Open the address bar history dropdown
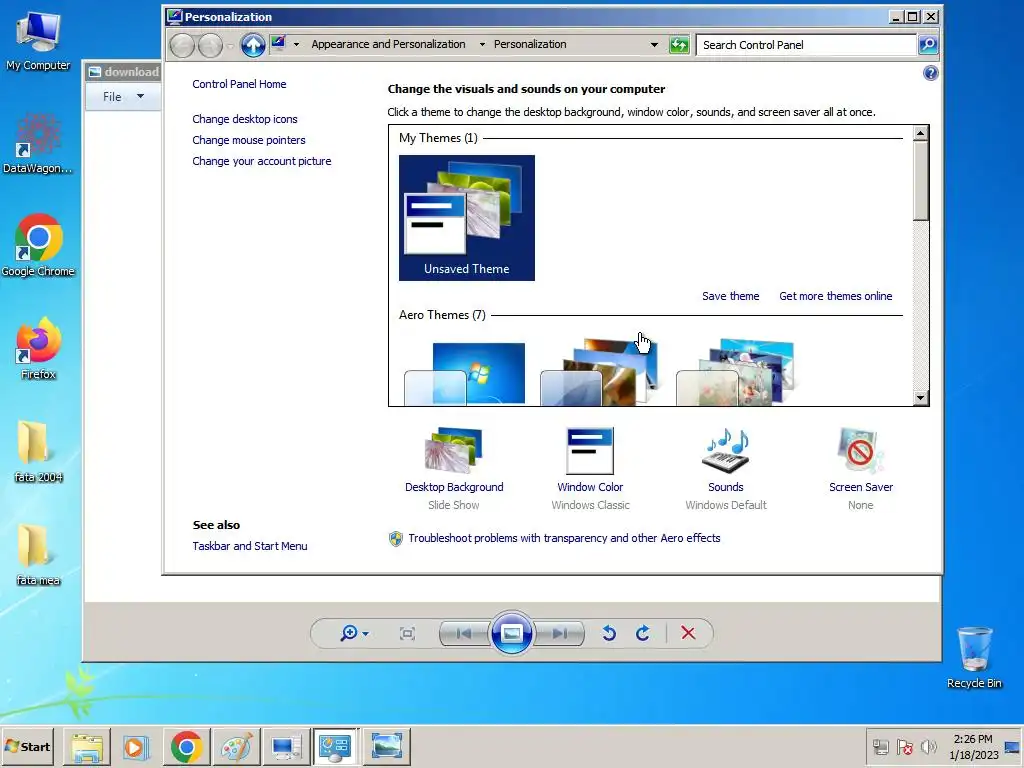 [x=654, y=44]
